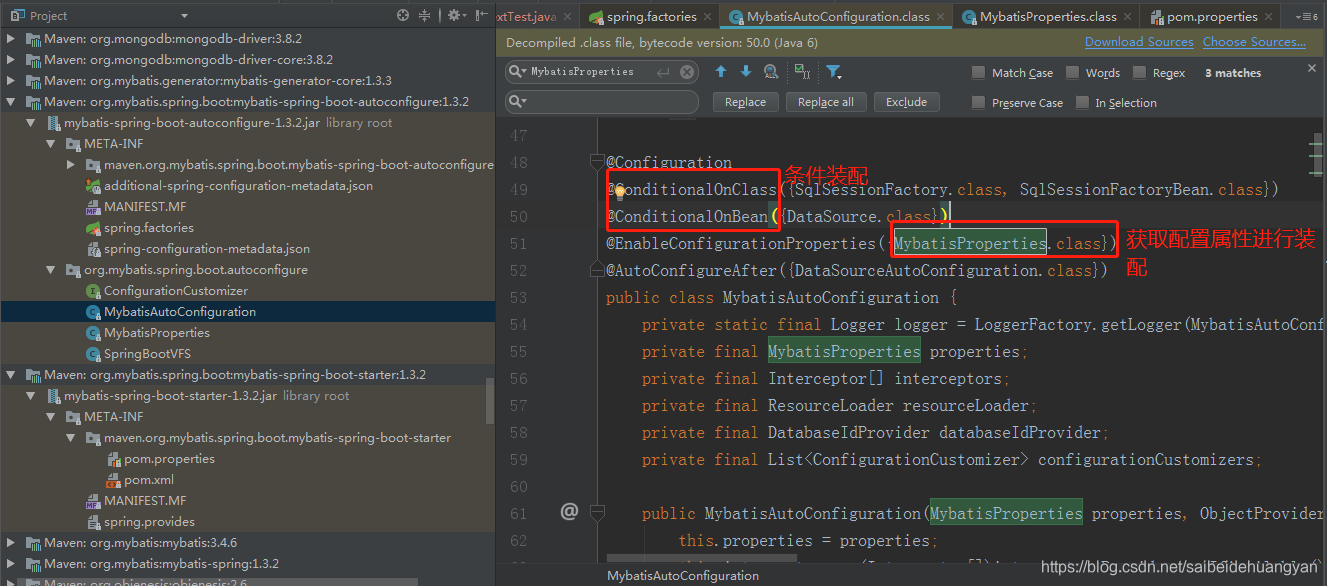Image resolution: width=1327 pixels, height=586 pixels.
Task: Collapse org.mybatis.spring.boot.autoconfigure package
Action: [51, 269]
